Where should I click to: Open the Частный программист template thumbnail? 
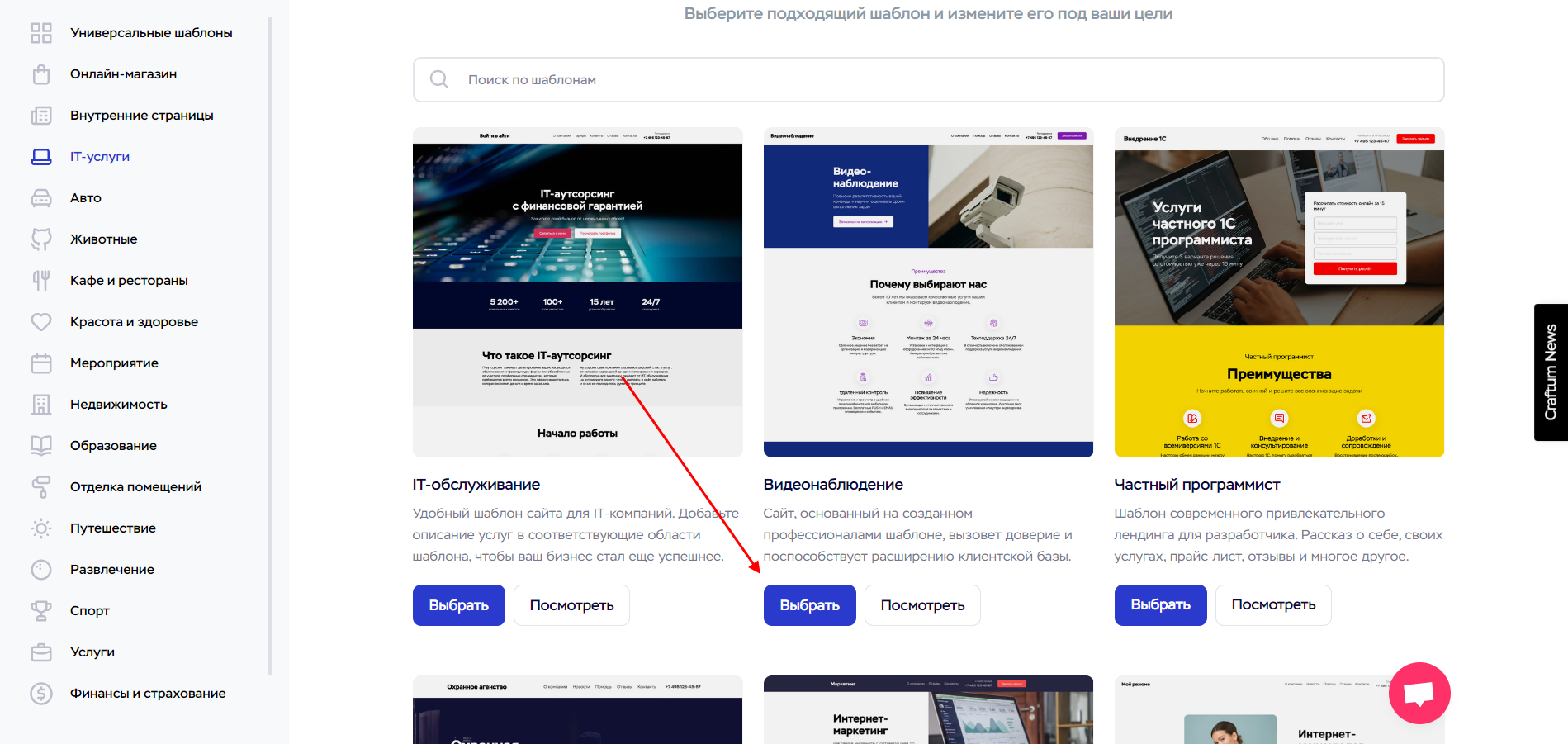pyautogui.click(x=1280, y=292)
